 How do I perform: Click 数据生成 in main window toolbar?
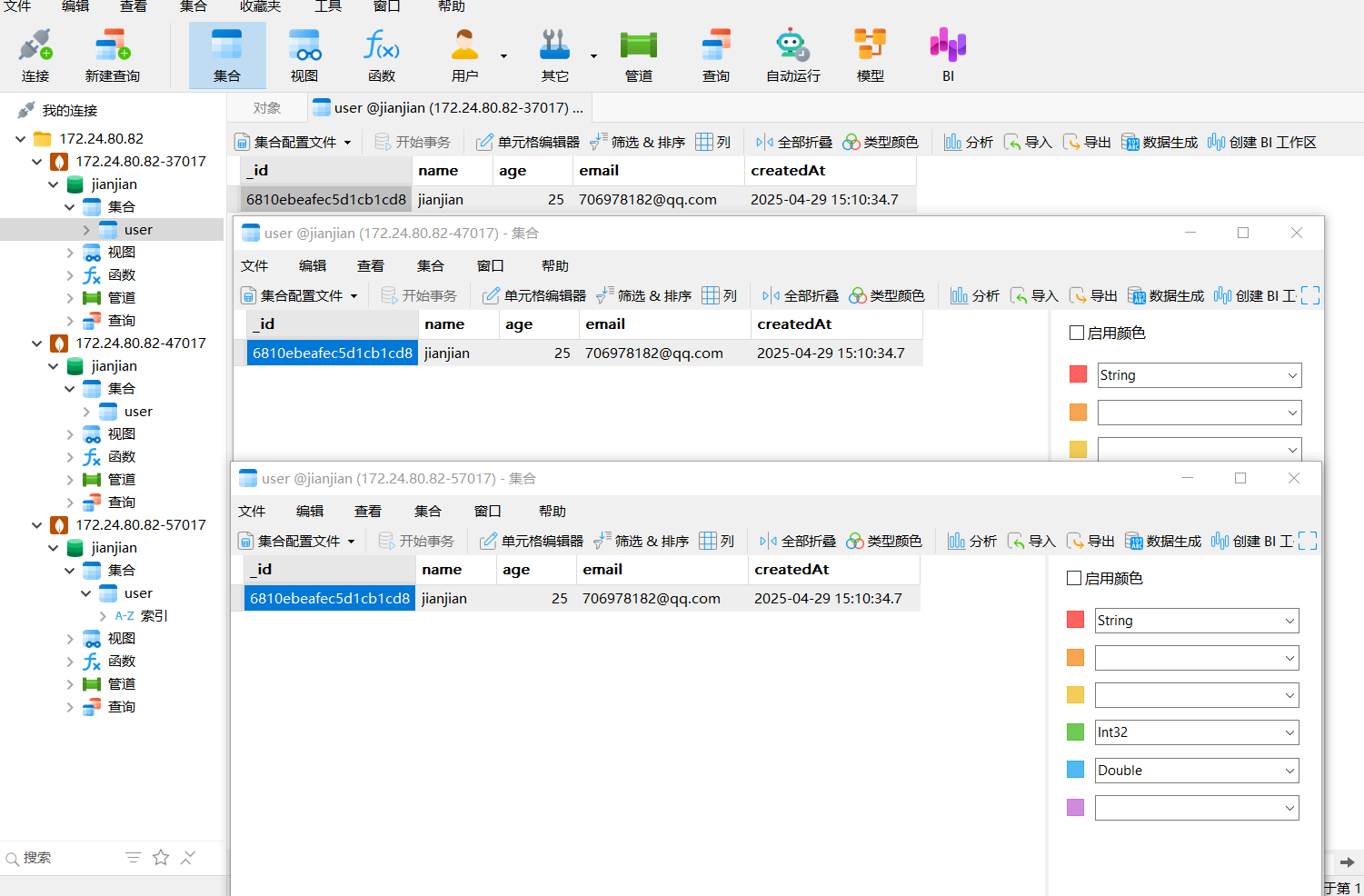[1160, 142]
